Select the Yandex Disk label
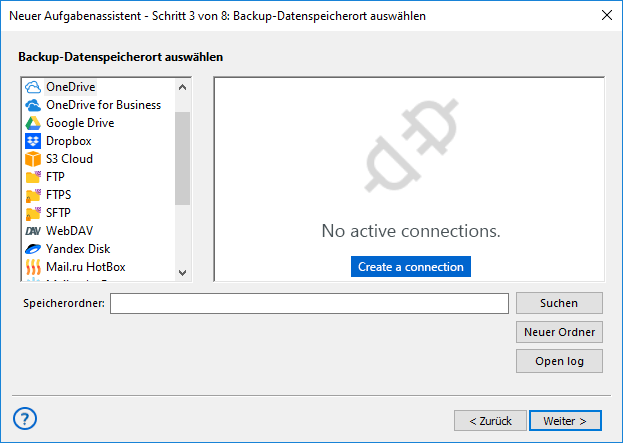The image size is (623, 443). pyautogui.click(x=78, y=249)
